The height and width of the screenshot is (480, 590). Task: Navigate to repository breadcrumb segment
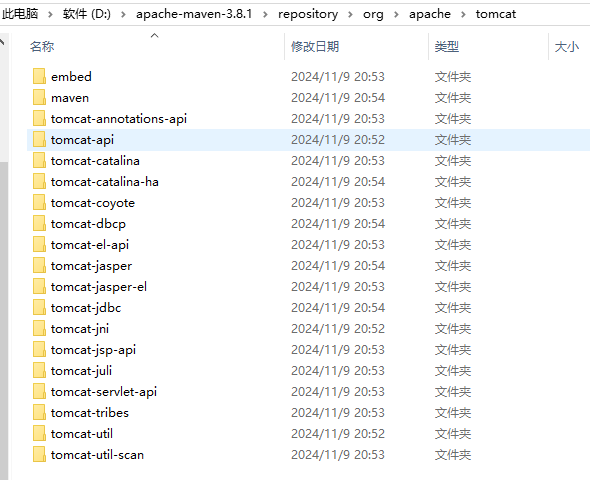coord(308,14)
